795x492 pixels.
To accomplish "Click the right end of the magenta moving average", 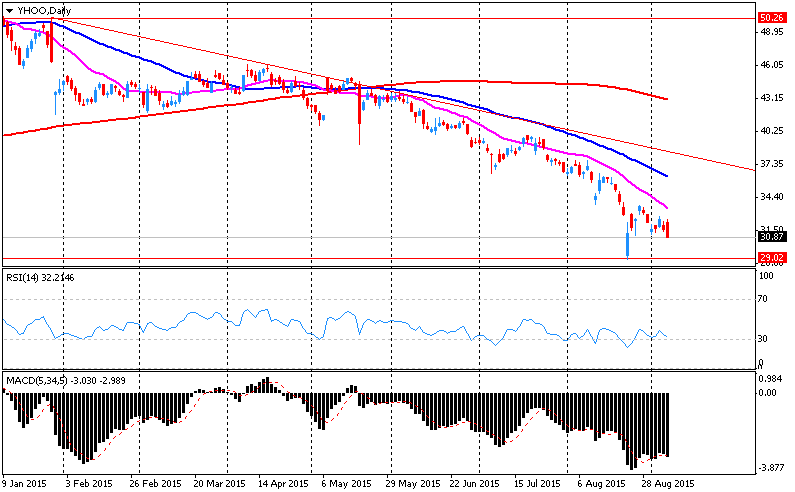I will tap(665, 206).
